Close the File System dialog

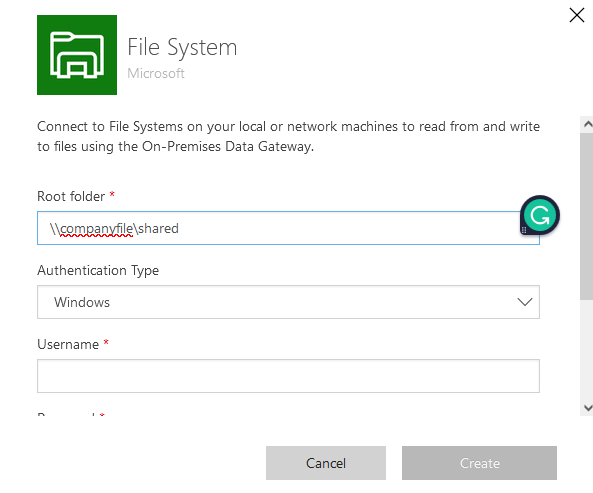click(577, 16)
